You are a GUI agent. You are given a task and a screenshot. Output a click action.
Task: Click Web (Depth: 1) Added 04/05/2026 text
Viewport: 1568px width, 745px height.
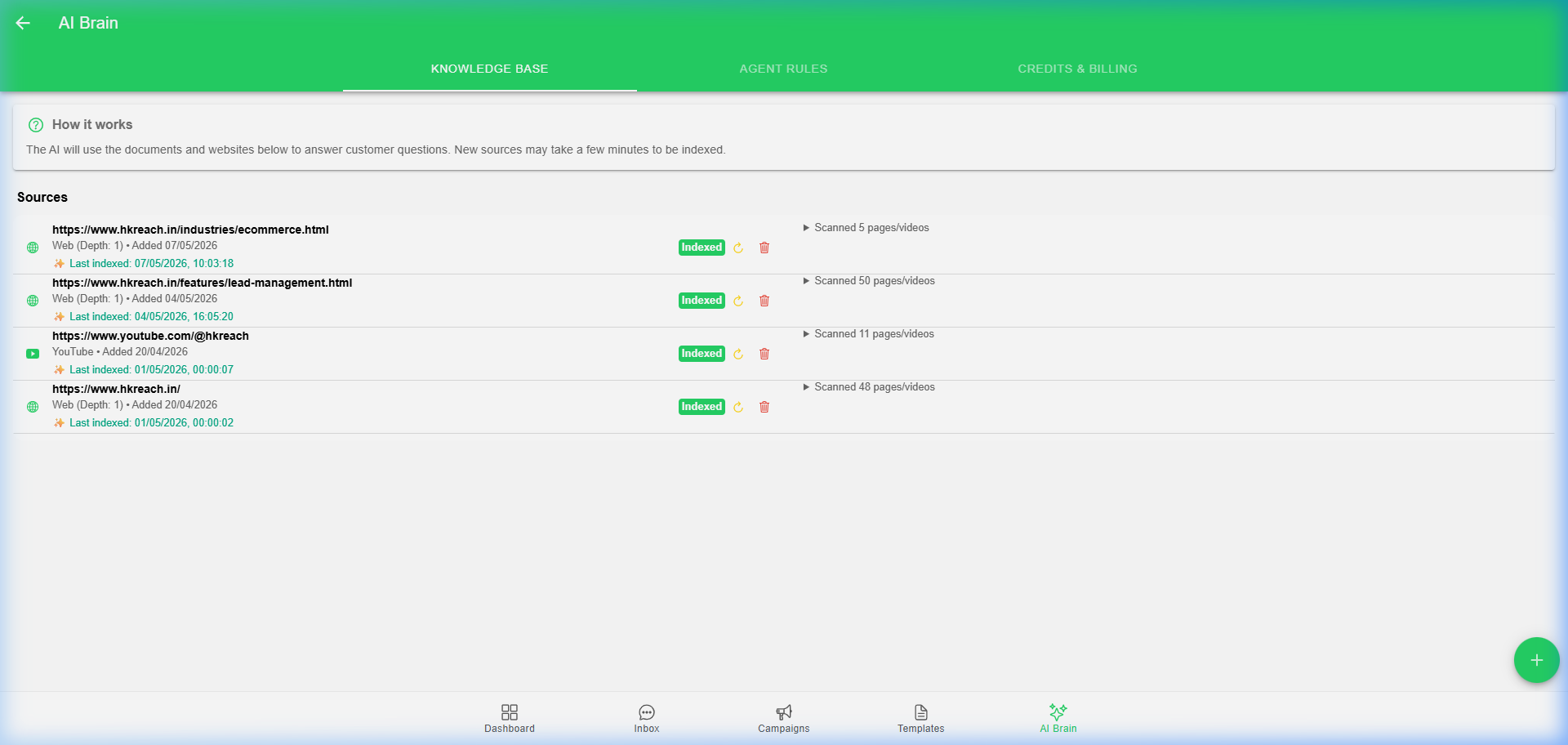coord(135,299)
